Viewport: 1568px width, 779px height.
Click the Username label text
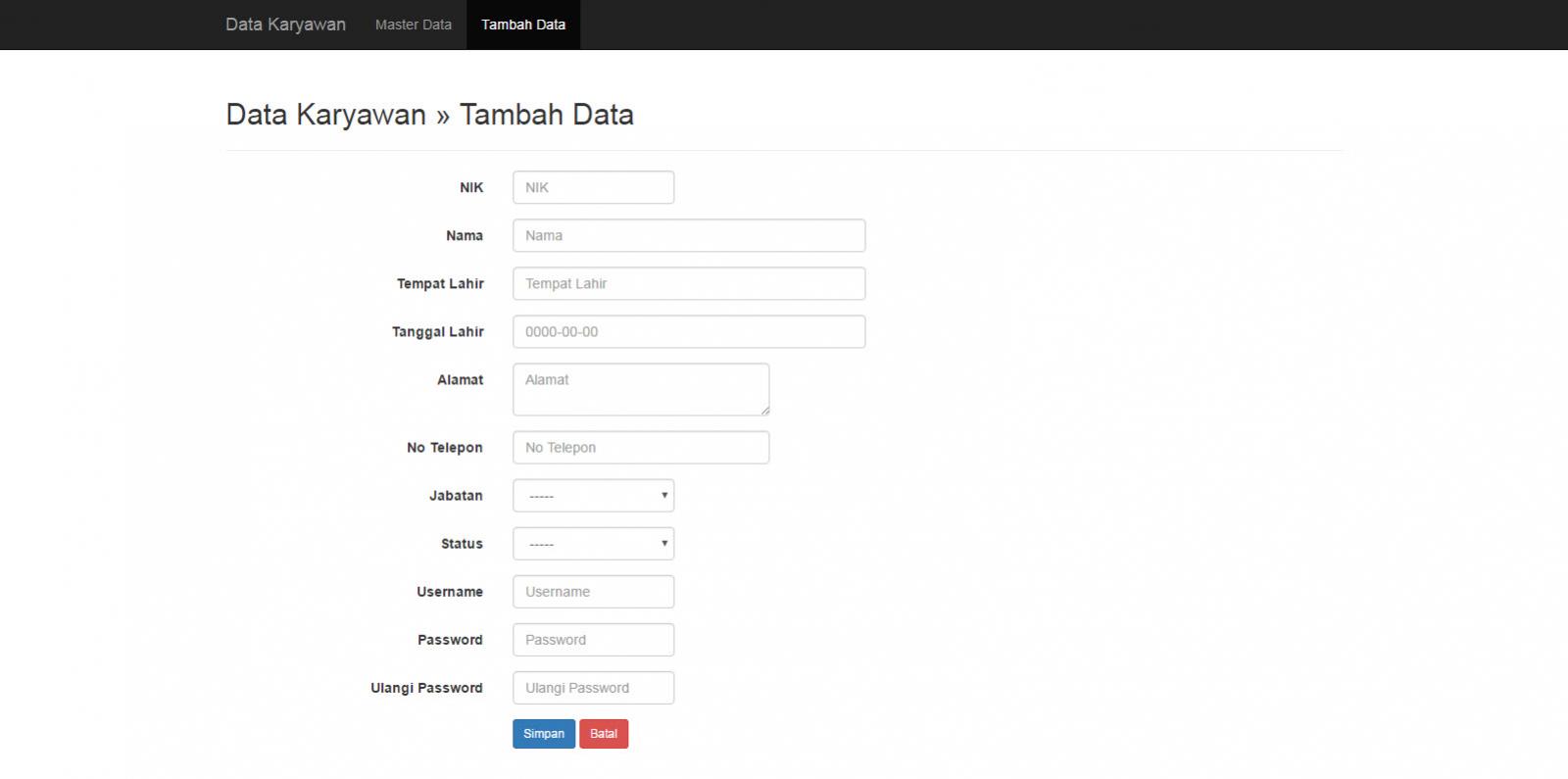coord(450,591)
